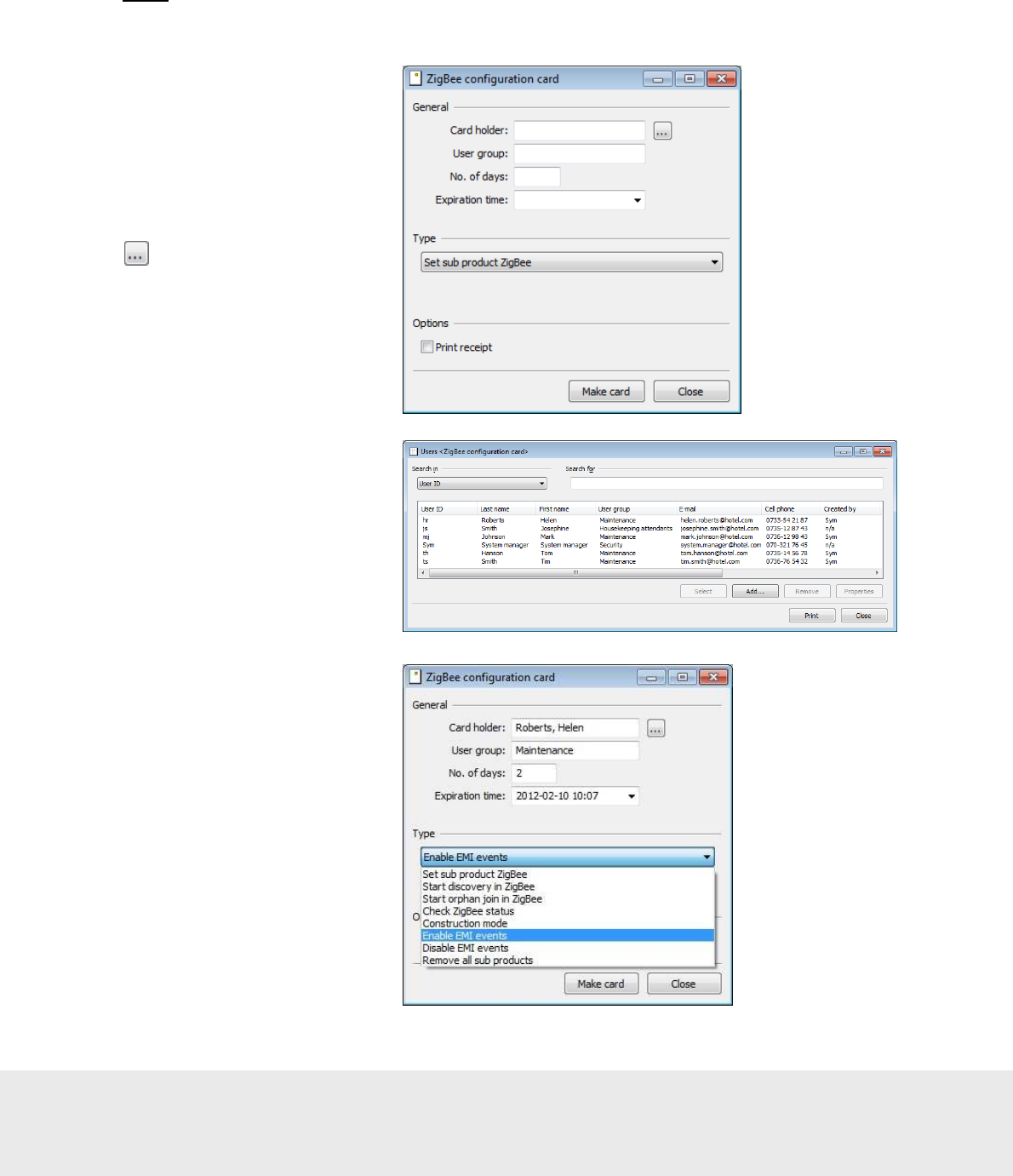Select the tim.smith@hotel.com cell
Viewport: 1013px width, 1176px height.
pos(710,562)
